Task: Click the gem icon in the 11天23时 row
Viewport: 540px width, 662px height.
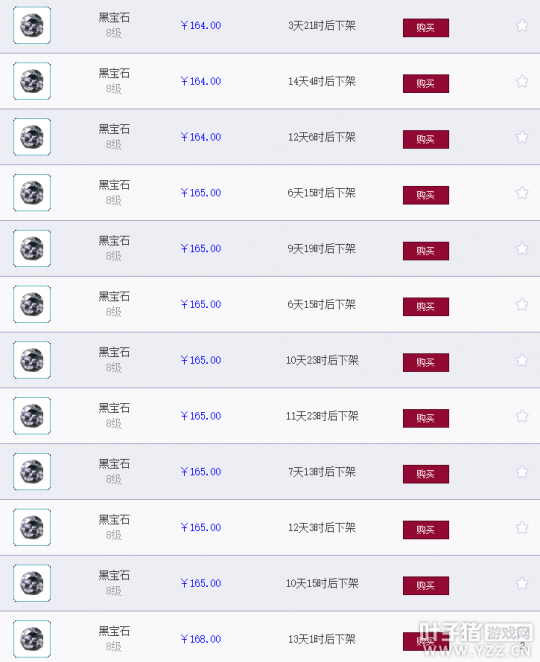Action: 32,416
